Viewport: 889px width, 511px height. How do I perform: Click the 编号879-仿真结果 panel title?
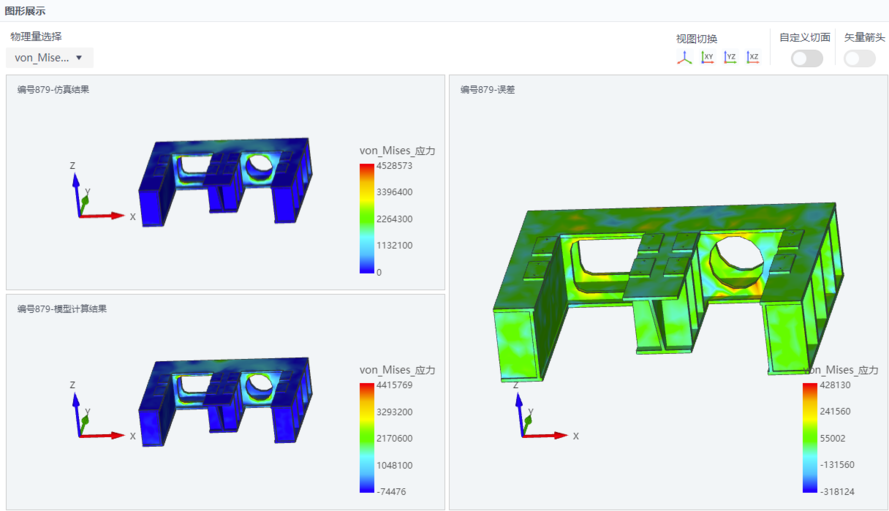pos(53,89)
